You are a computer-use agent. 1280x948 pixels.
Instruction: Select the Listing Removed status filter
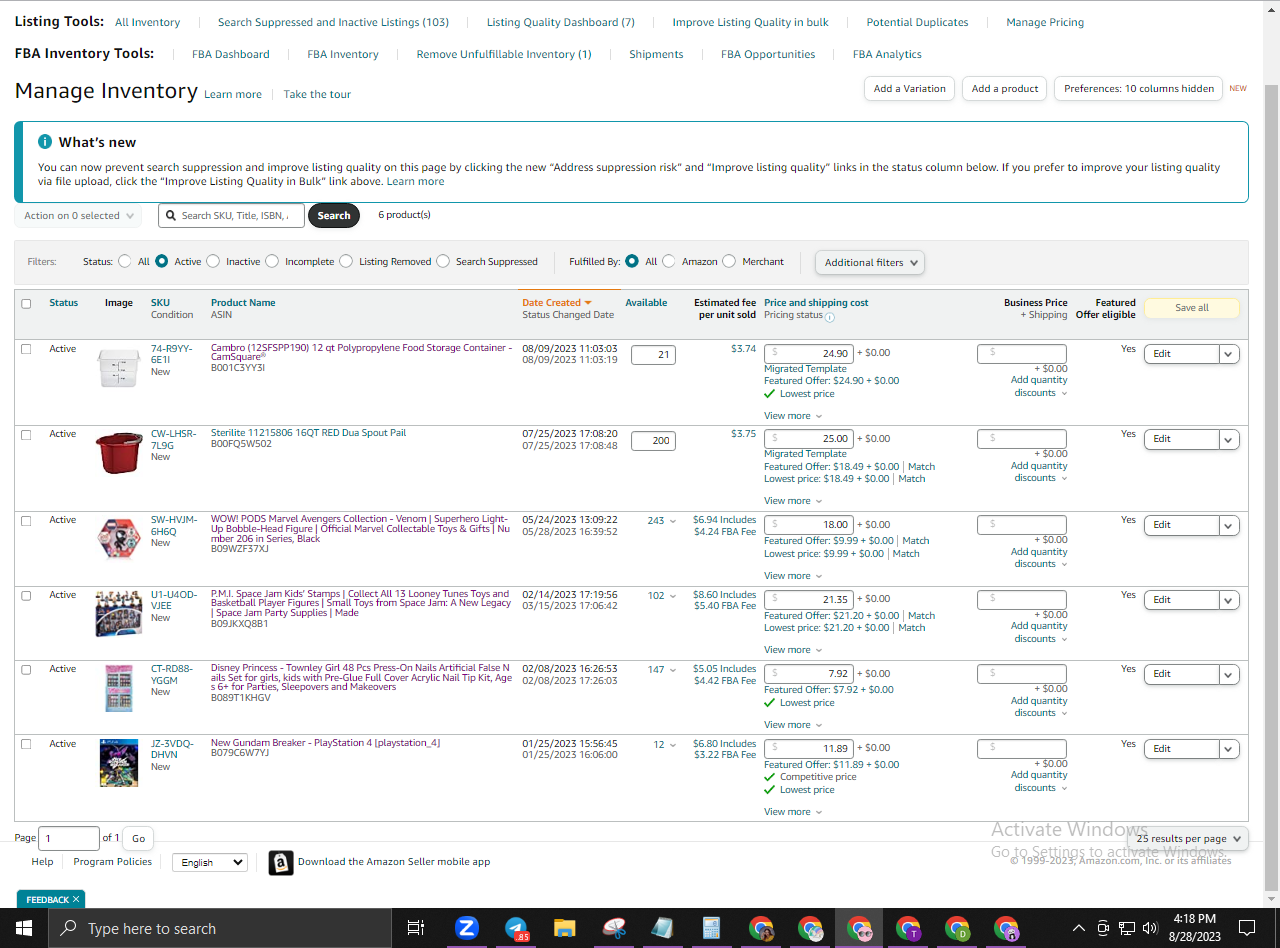(346, 262)
